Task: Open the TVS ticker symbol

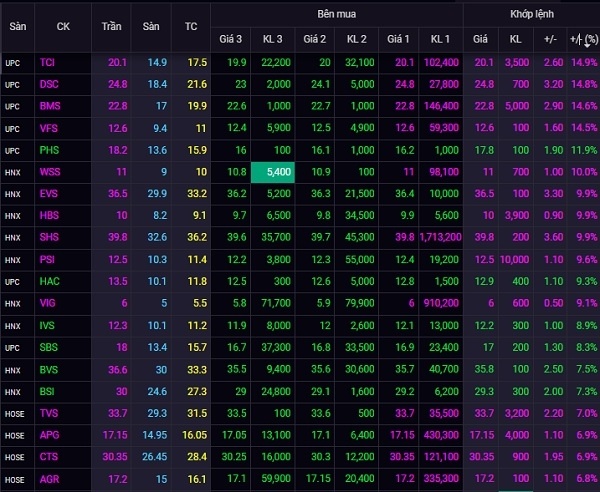Action: [49, 414]
